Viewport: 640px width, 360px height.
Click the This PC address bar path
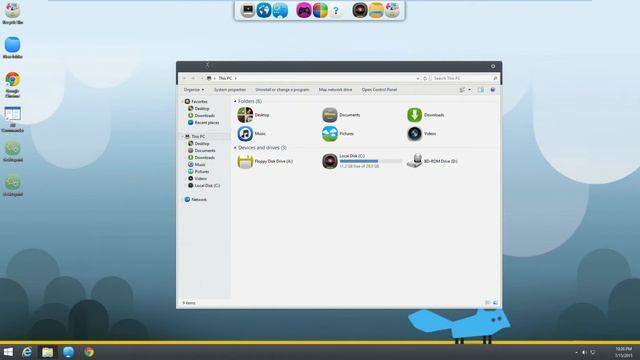[x=224, y=78]
